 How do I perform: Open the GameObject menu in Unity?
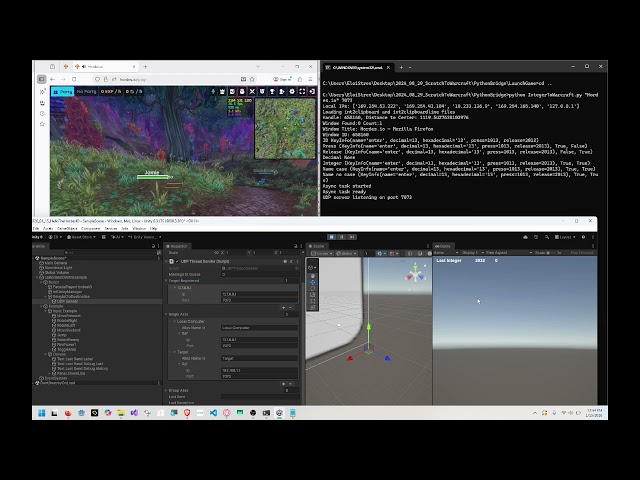67,229
